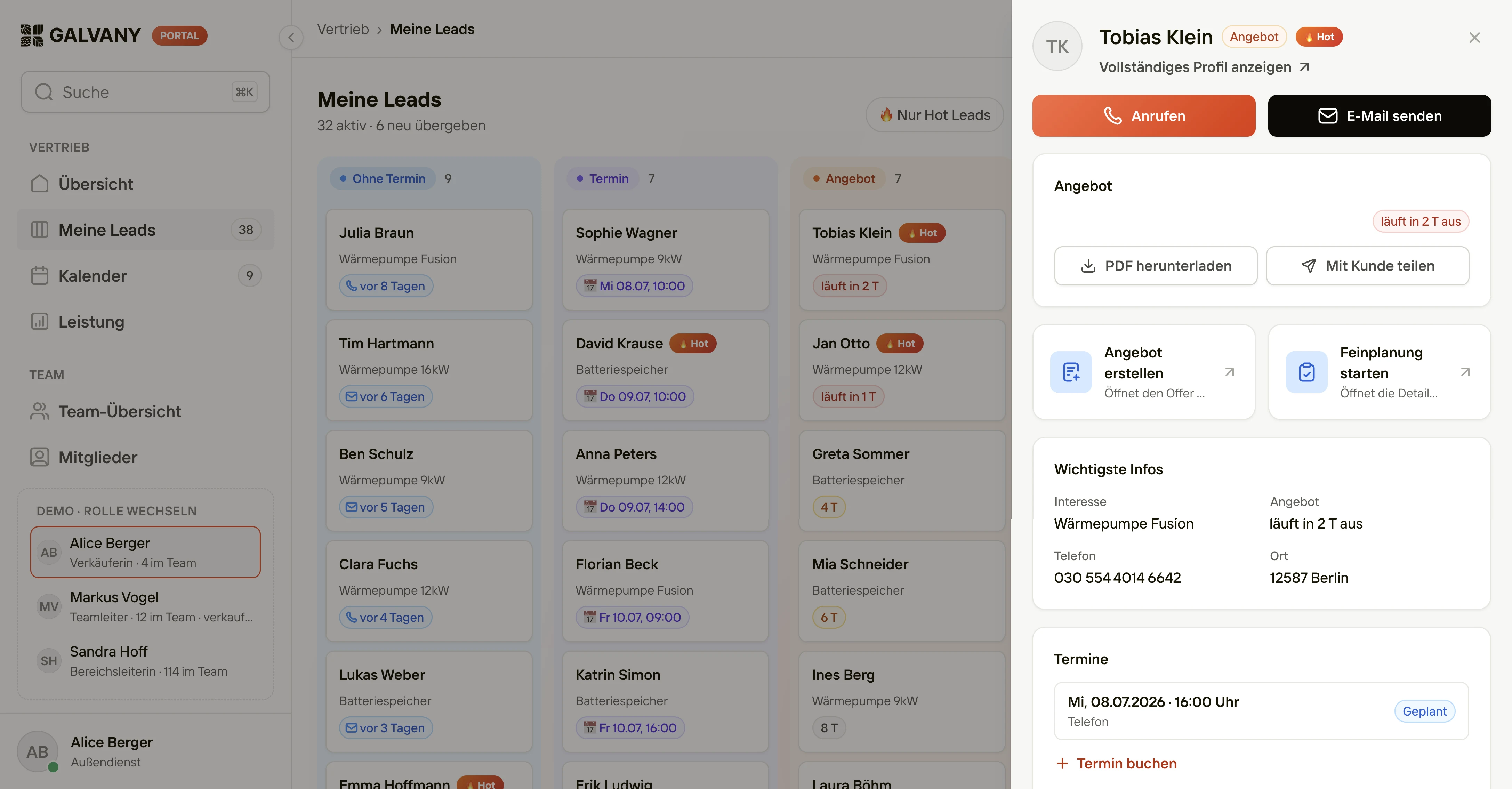Screen dimensions: 1512x789
Task: Click the Anrufen call button
Action: (1144, 116)
